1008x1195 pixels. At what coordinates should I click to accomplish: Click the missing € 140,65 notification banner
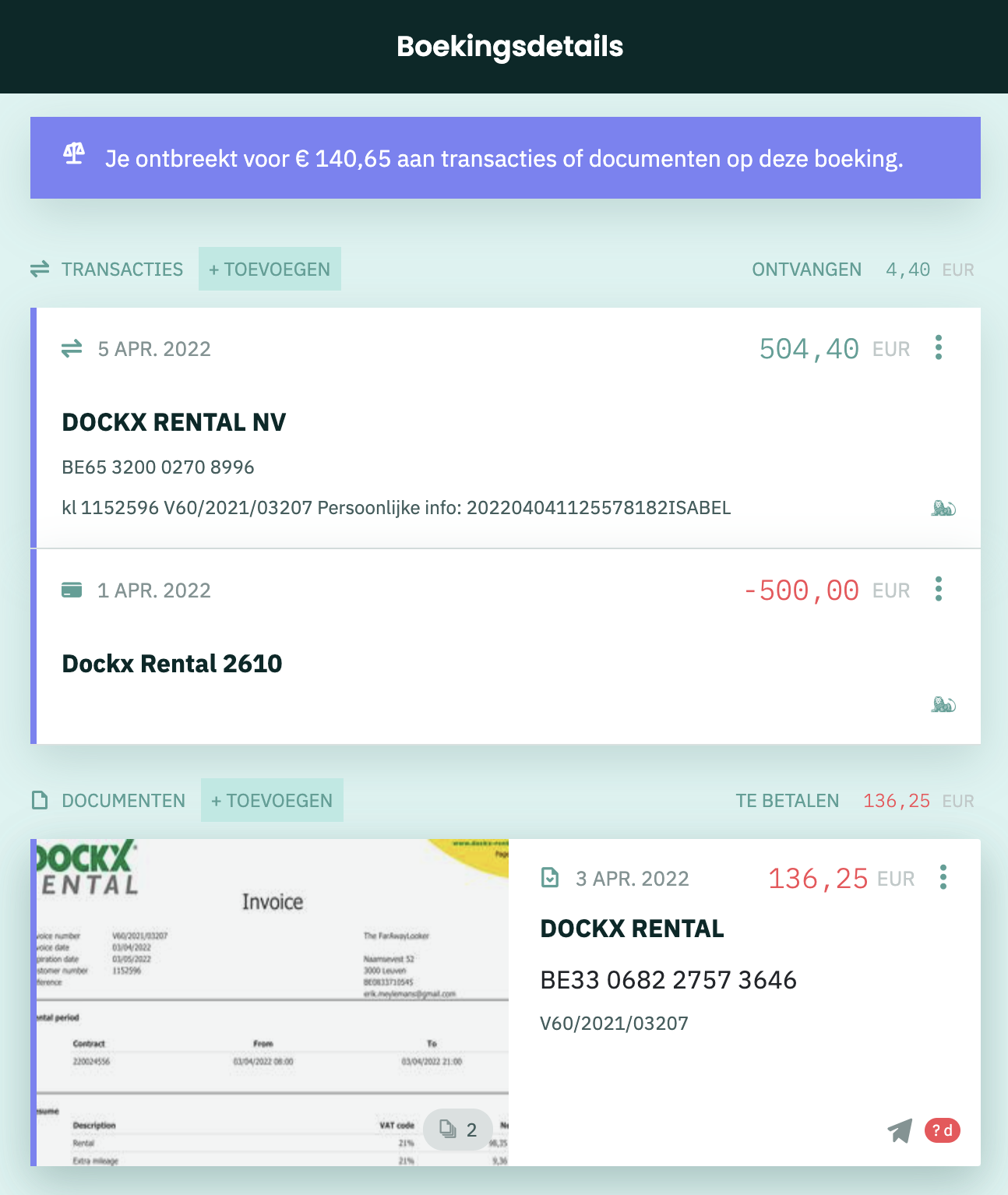(x=506, y=158)
